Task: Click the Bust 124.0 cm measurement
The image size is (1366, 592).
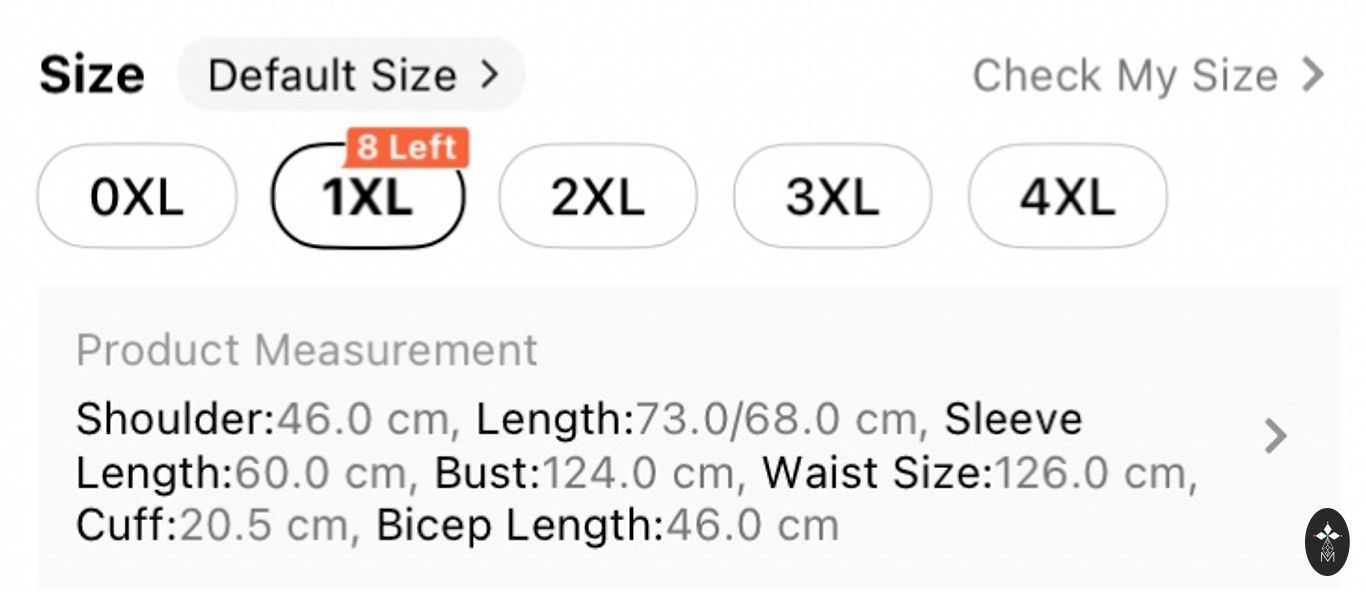Action: click(x=590, y=472)
